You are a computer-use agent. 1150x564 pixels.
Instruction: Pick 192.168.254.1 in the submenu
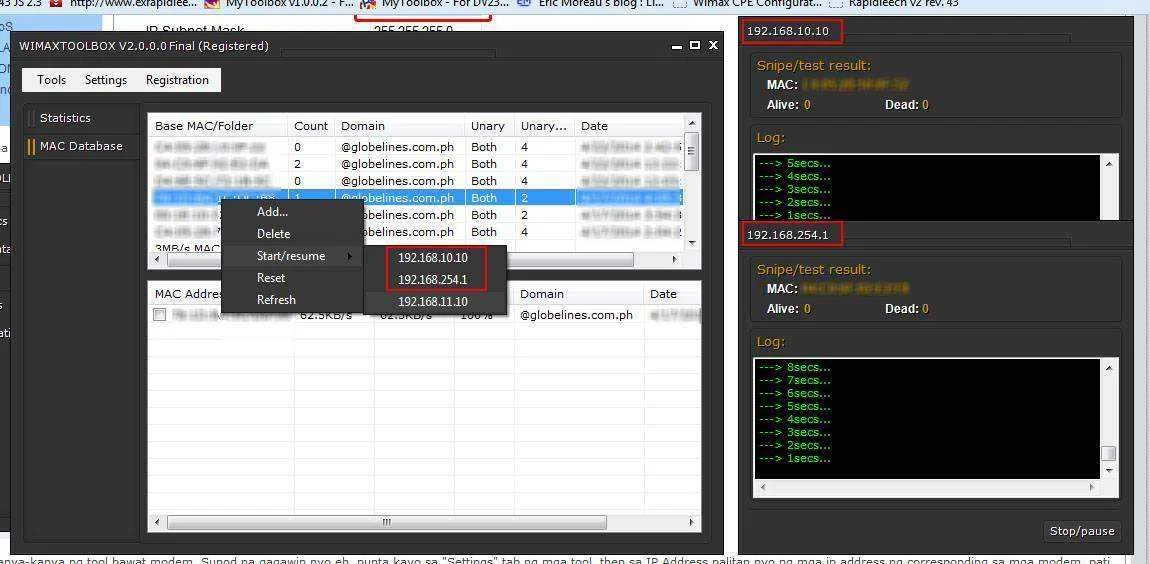click(x=433, y=280)
